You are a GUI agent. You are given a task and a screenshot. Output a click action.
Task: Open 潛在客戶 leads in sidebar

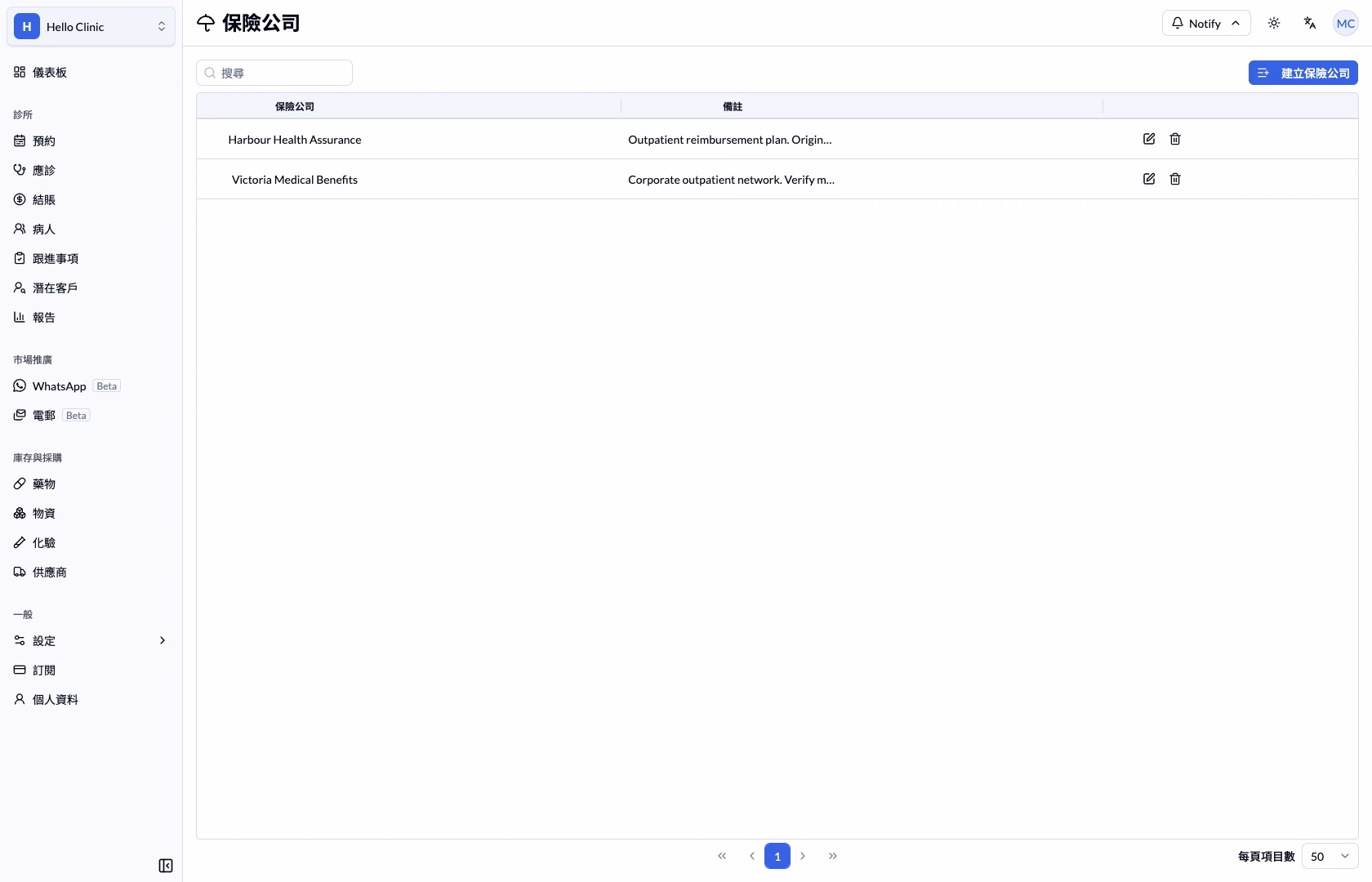[x=91, y=287]
